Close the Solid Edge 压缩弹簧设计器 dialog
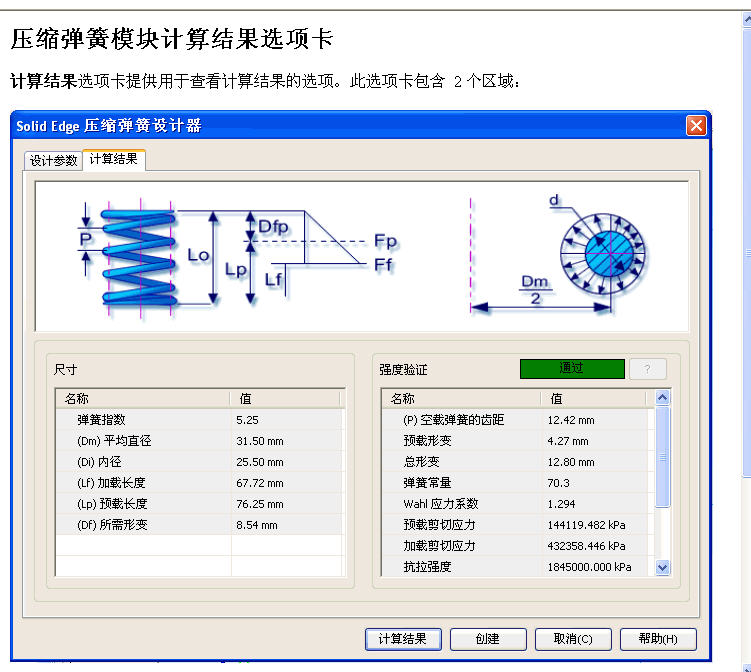Viewport: 751px width, 672px height. pos(696,125)
